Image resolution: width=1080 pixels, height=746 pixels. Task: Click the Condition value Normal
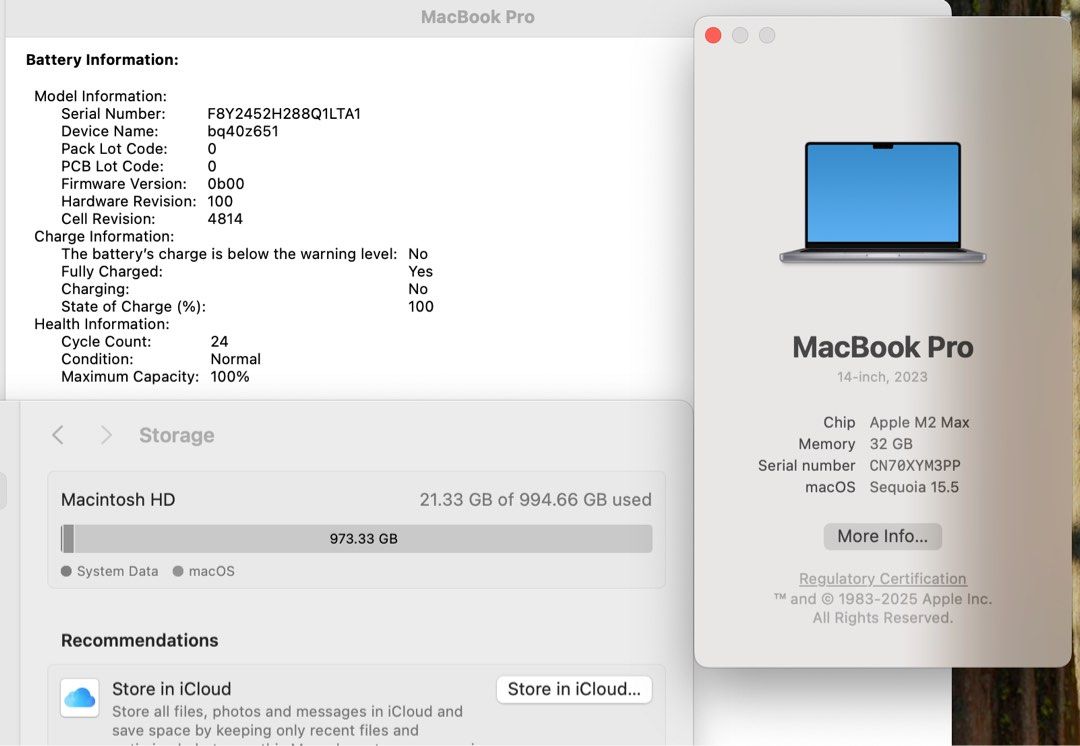(236, 359)
